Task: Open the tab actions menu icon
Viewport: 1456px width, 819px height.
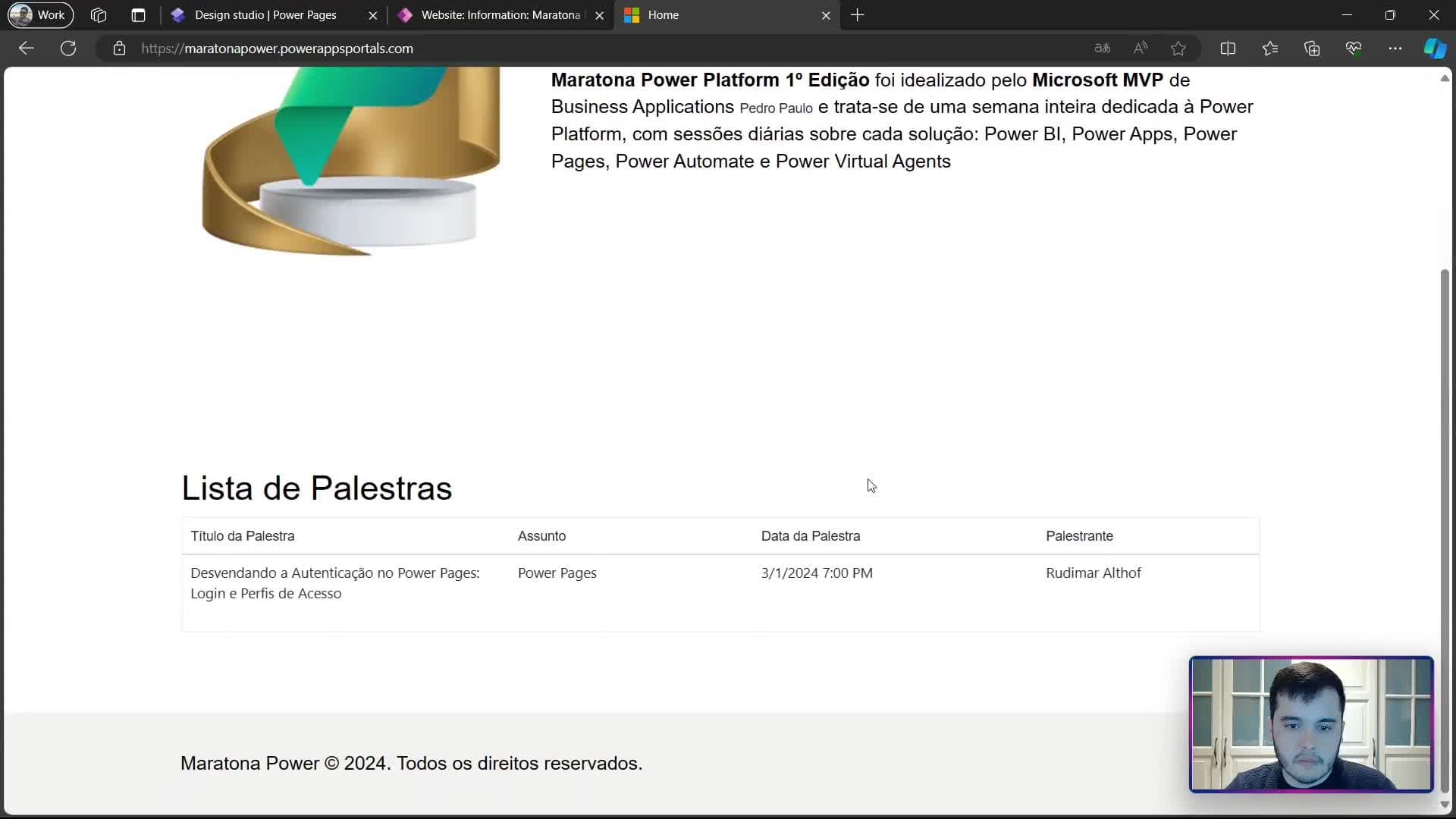Action: [138, 14]
